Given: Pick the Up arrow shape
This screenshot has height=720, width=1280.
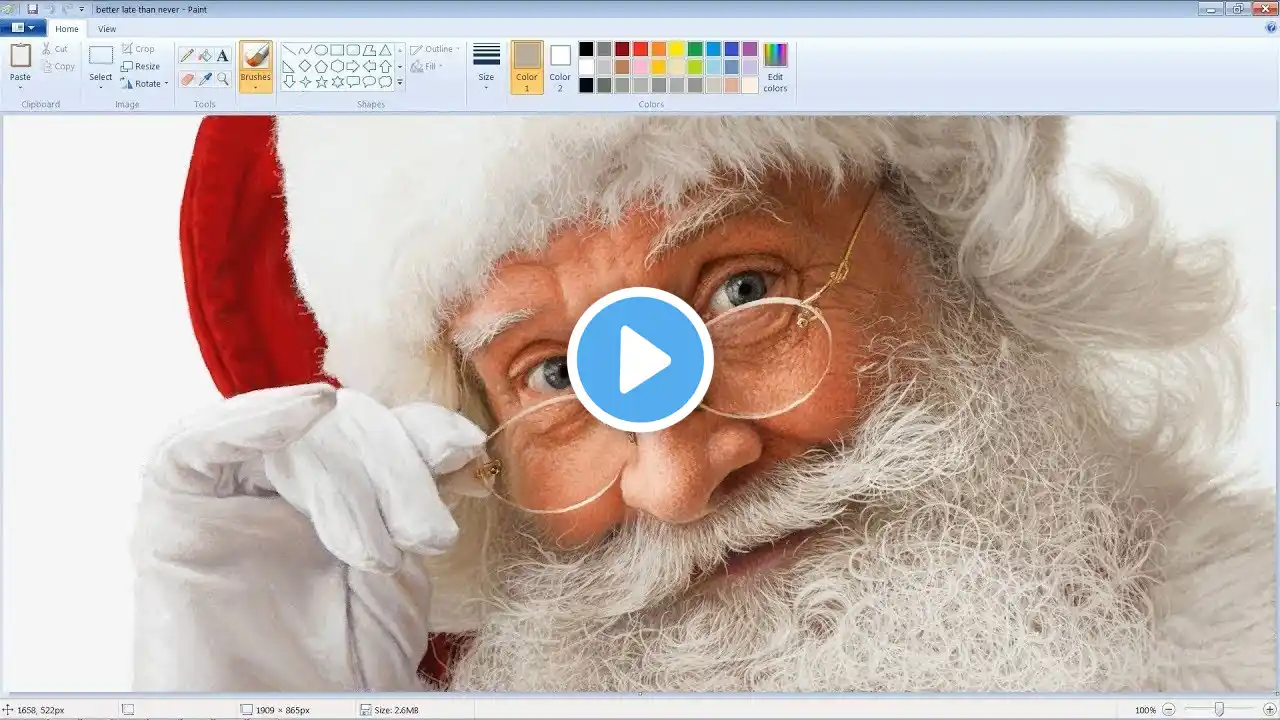Looking at the screenshot, I should coord(385,66).
